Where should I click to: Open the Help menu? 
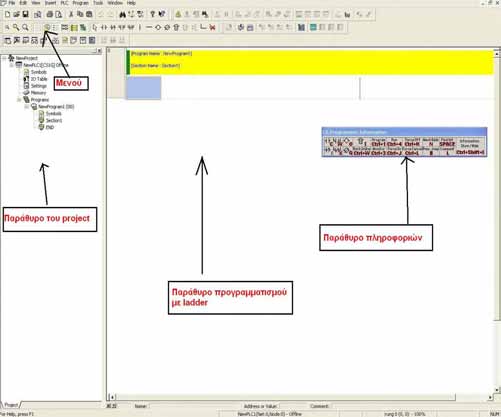pos(131,3)
